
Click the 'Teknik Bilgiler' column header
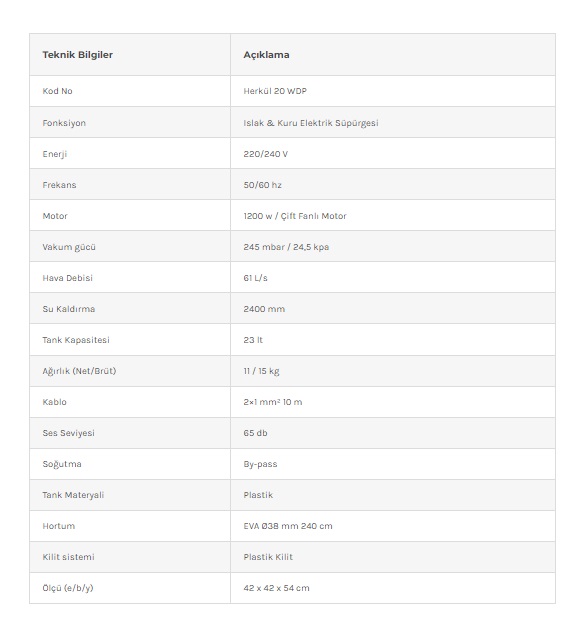click(78, 54)
